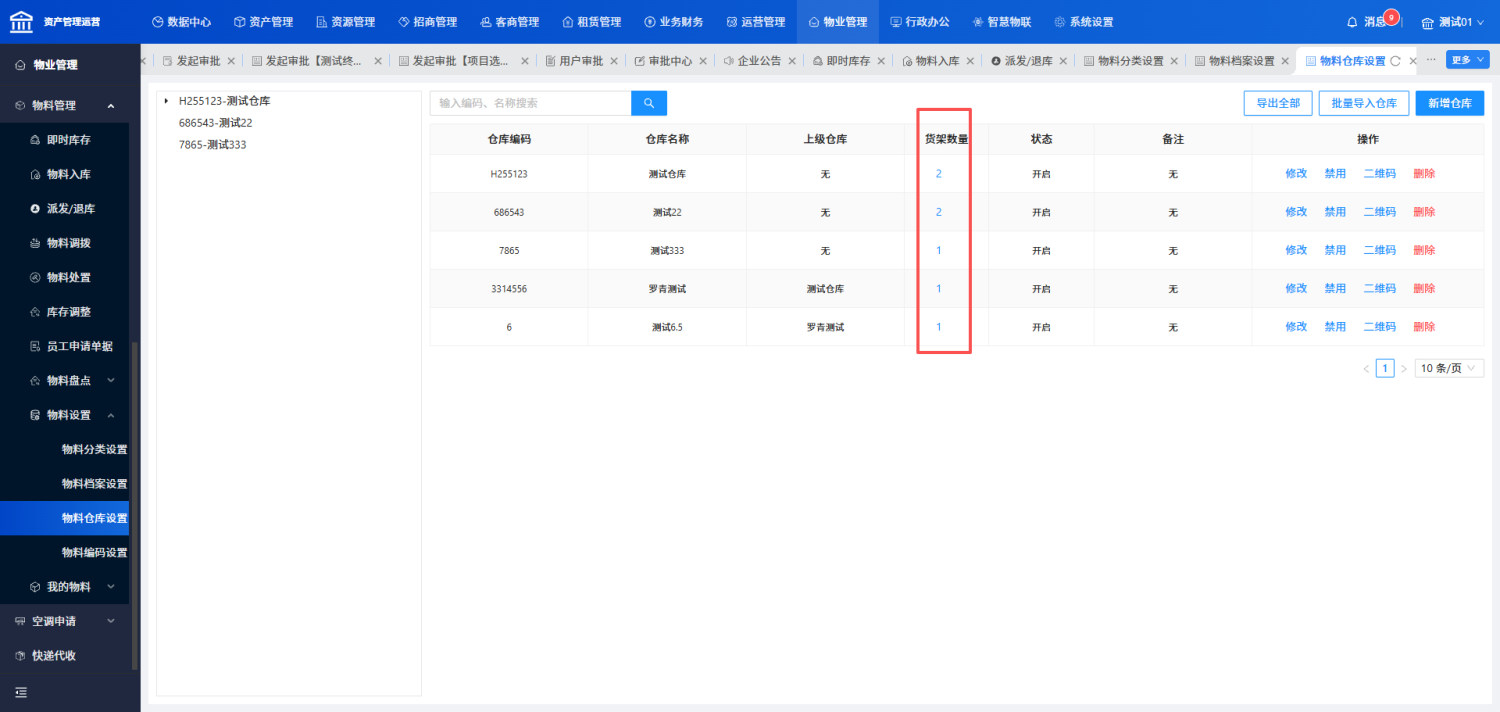Viewport: 1500px width, 712px height.
Task: Click 二维码 for warehouse 7865
Action: (x=1380, y=250)
